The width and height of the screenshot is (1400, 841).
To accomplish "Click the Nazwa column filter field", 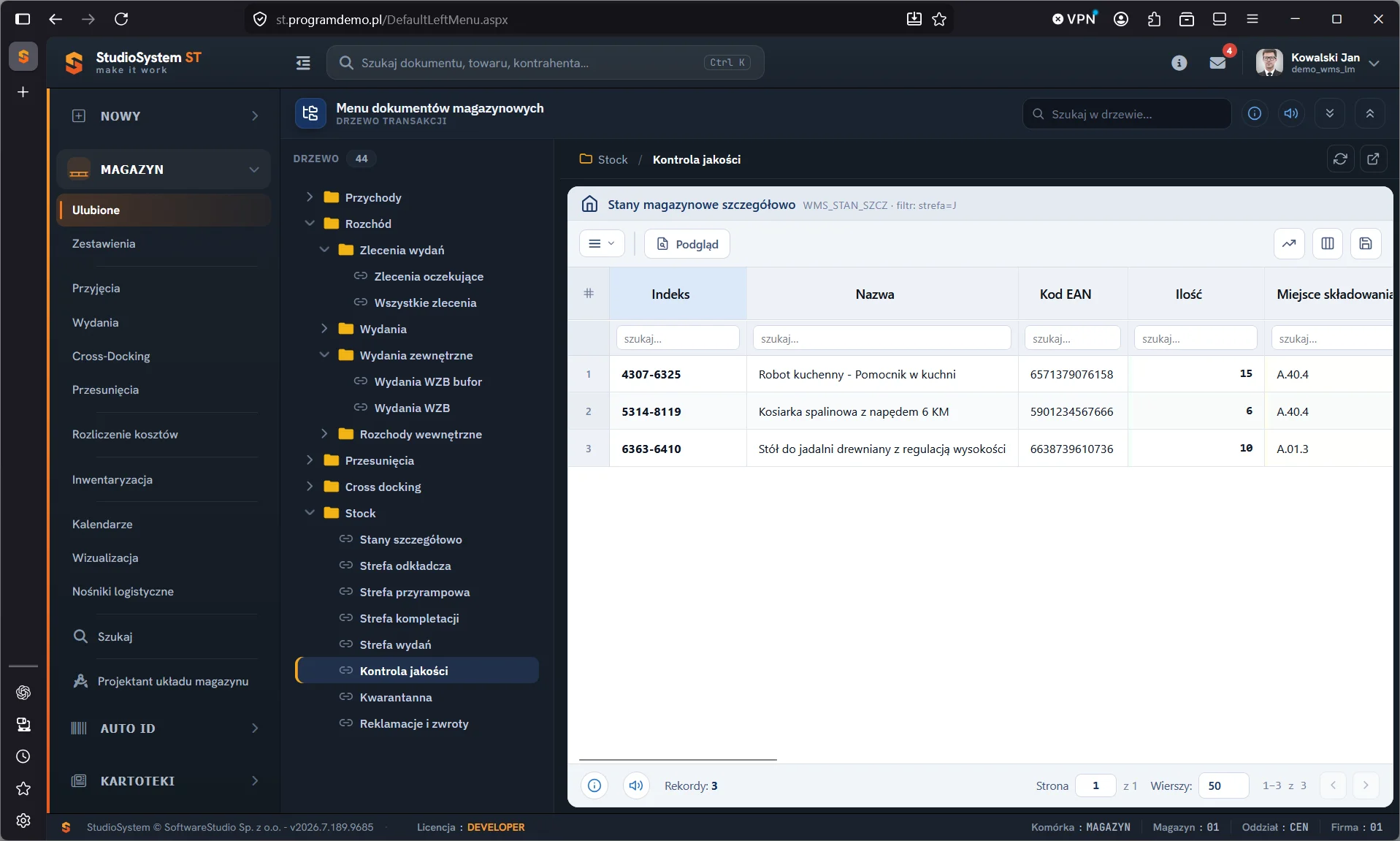I will coord(881,338).
